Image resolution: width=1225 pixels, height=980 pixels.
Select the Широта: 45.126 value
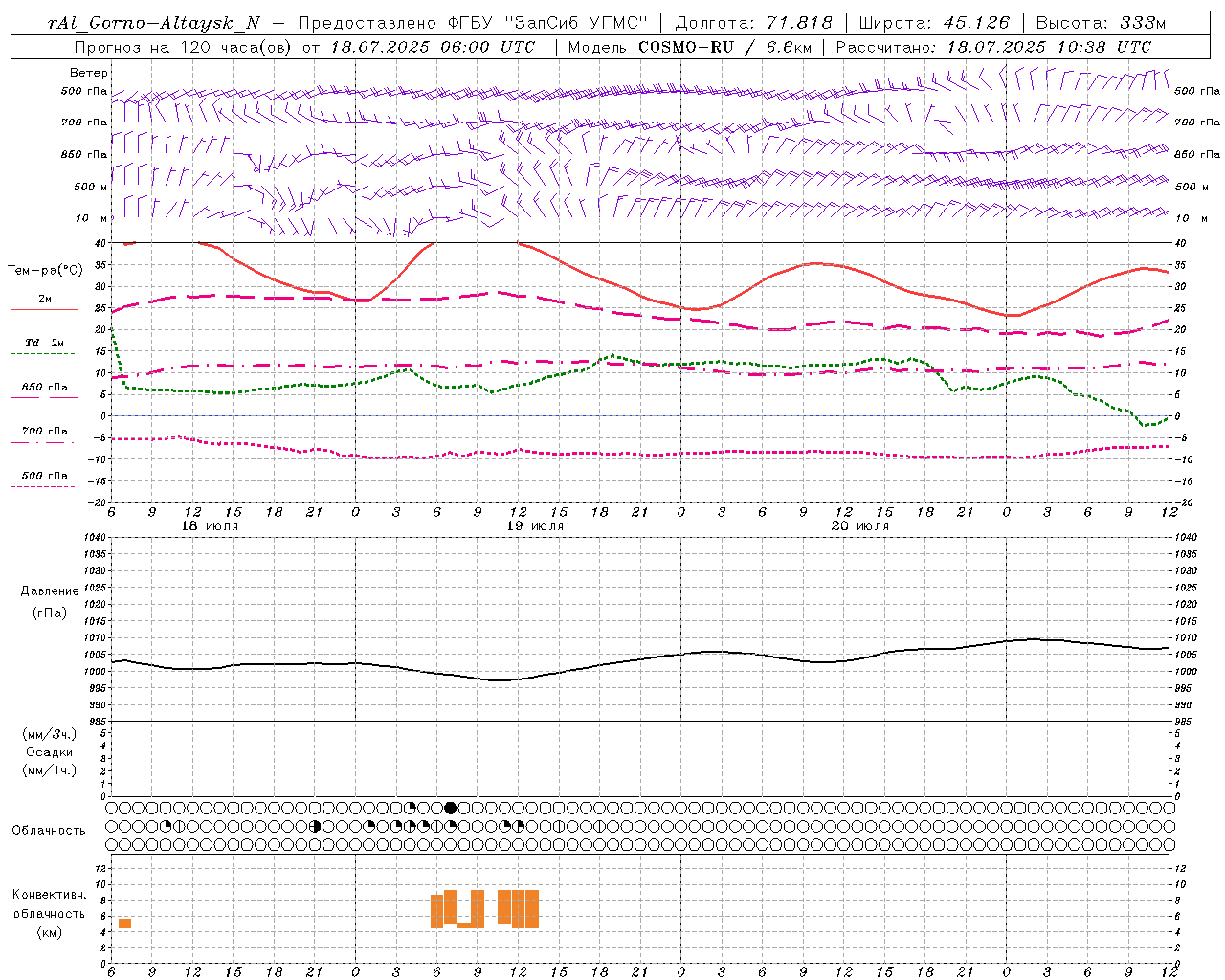[x=934, y=23]
